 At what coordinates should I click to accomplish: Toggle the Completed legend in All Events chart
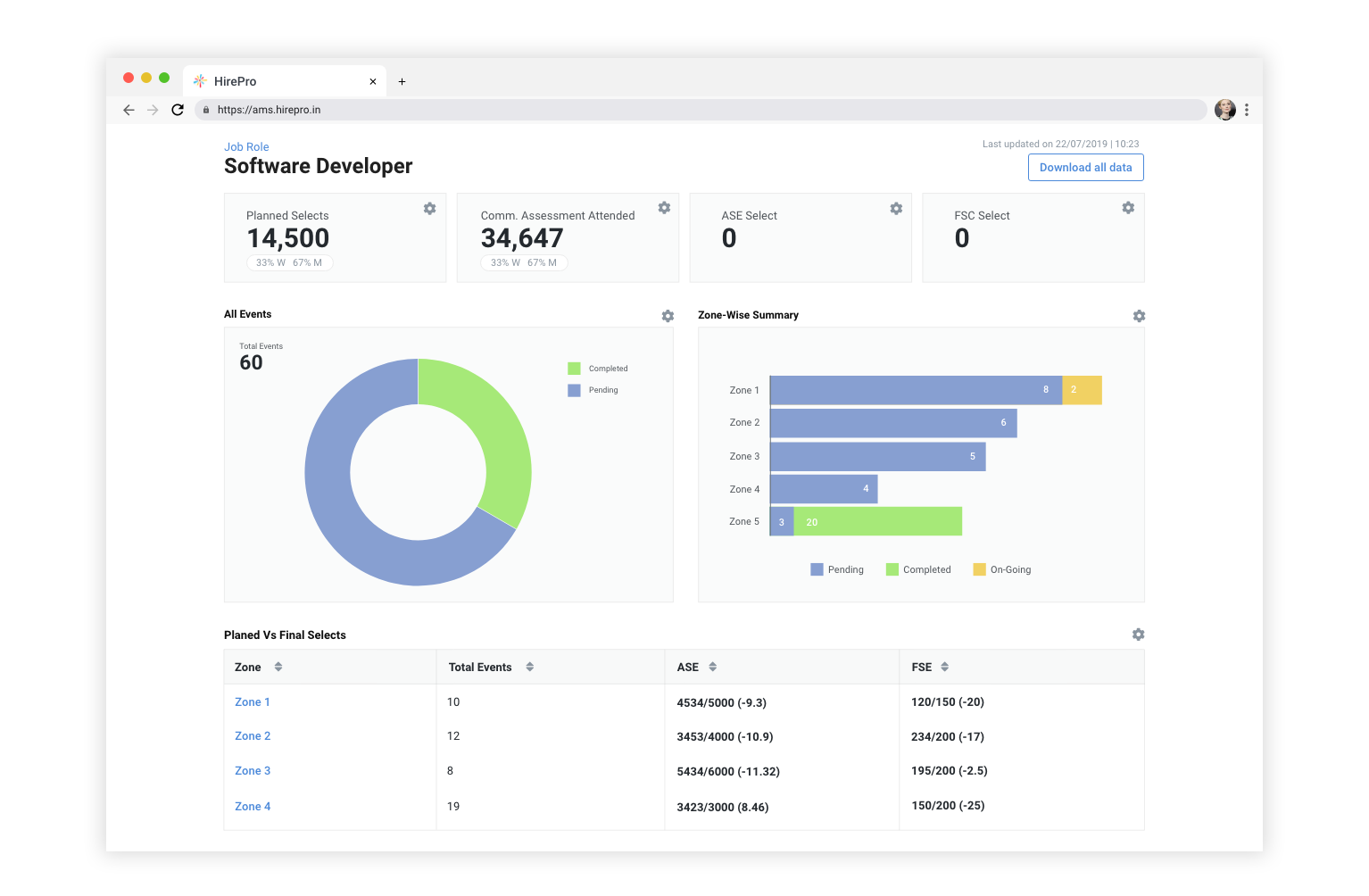[x=607, y=368]
